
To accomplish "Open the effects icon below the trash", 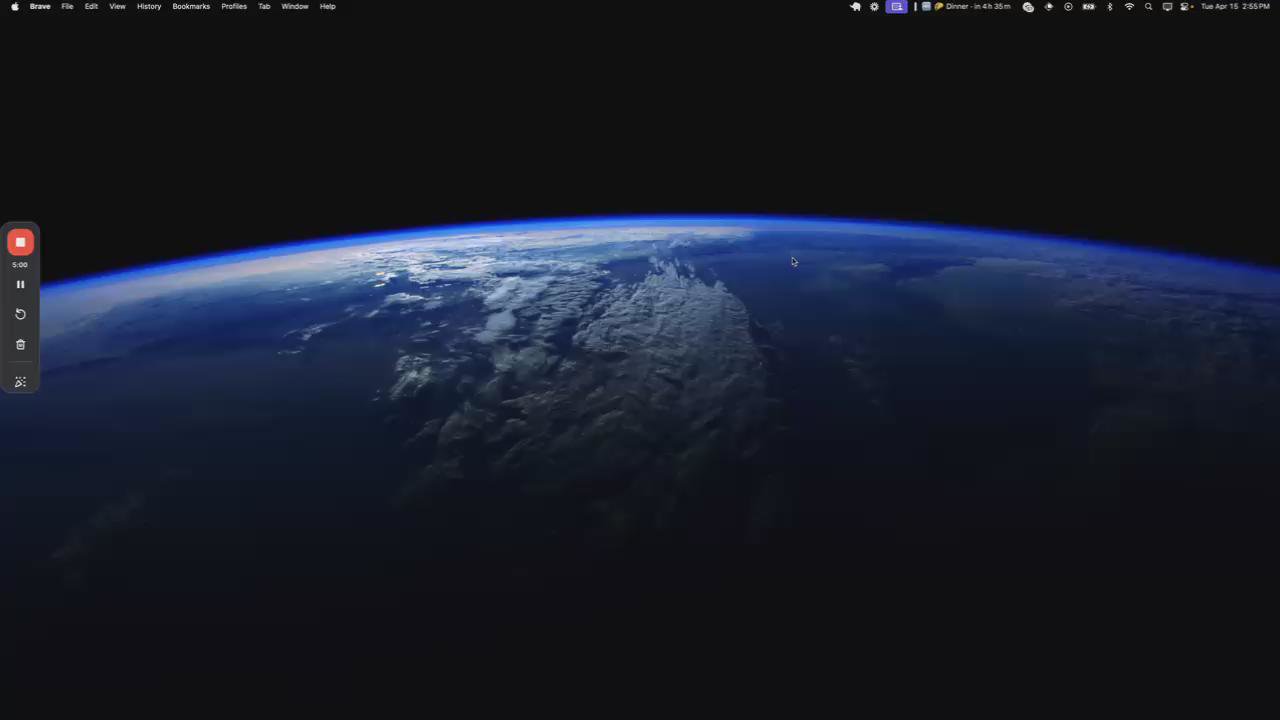I will [x=20, y=382].
